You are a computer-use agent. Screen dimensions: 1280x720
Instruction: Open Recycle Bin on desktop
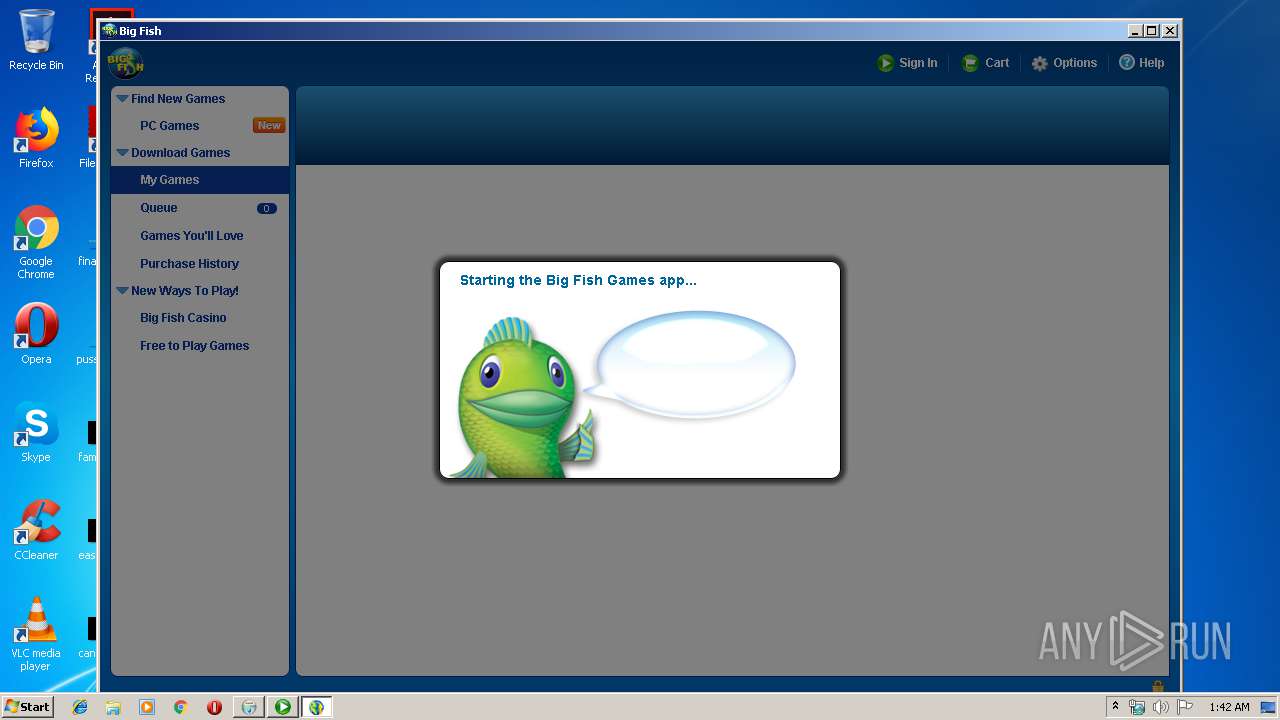36,40
